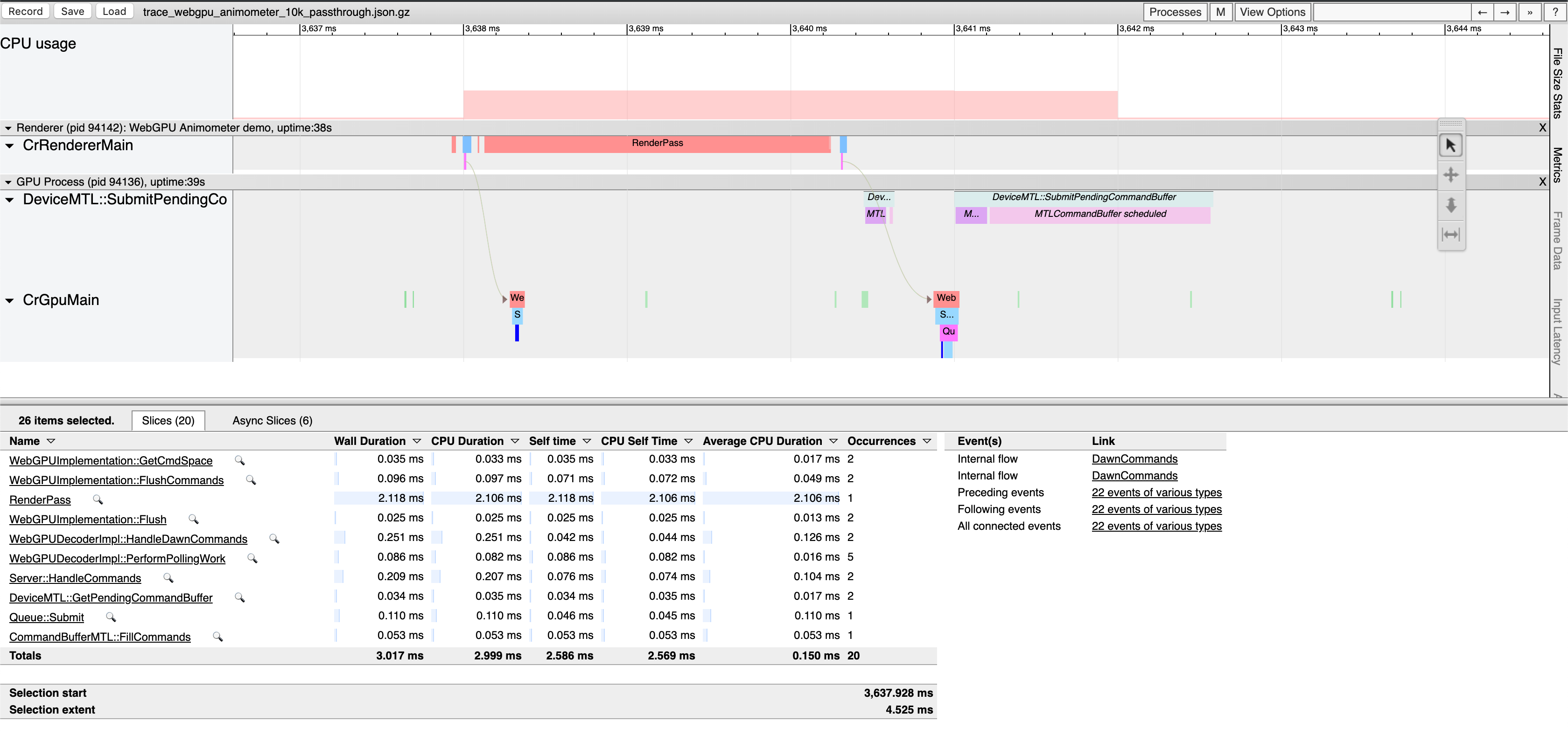Viewport: 1568px width, 735px height.
Task: Click the magnifier next to Server::HandleCommands
Action: tap(168, 578)
